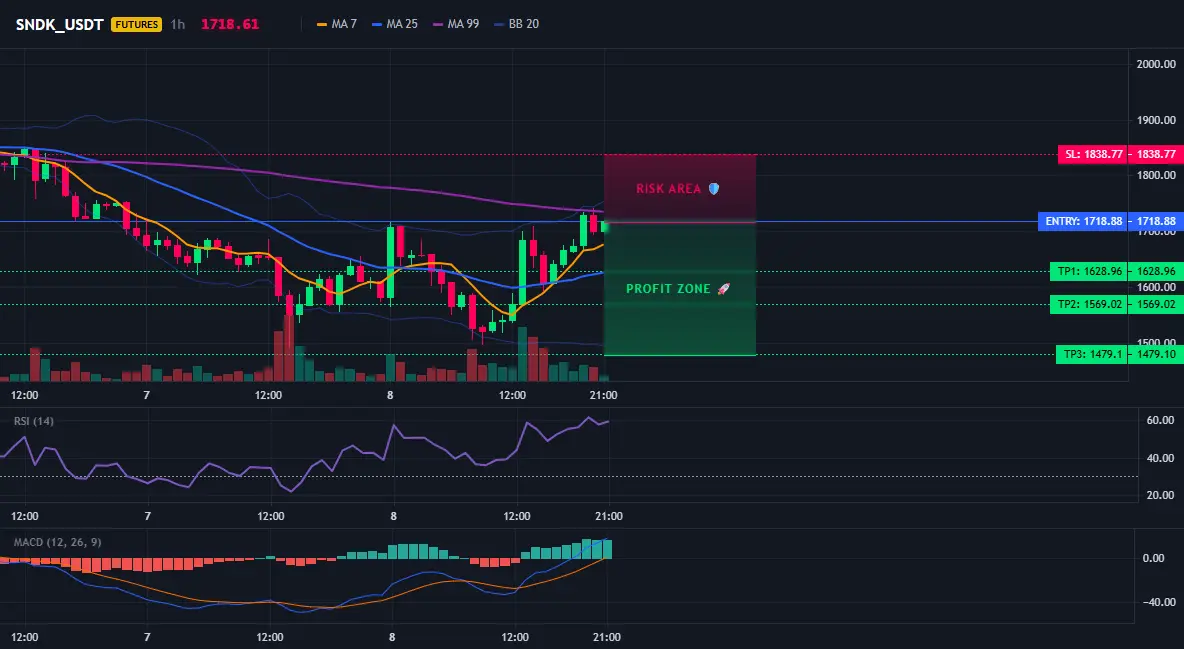Click the TP1: 1628.96 target label
The height and width of the screenshot is (649, 1184).
(1090, 271)
